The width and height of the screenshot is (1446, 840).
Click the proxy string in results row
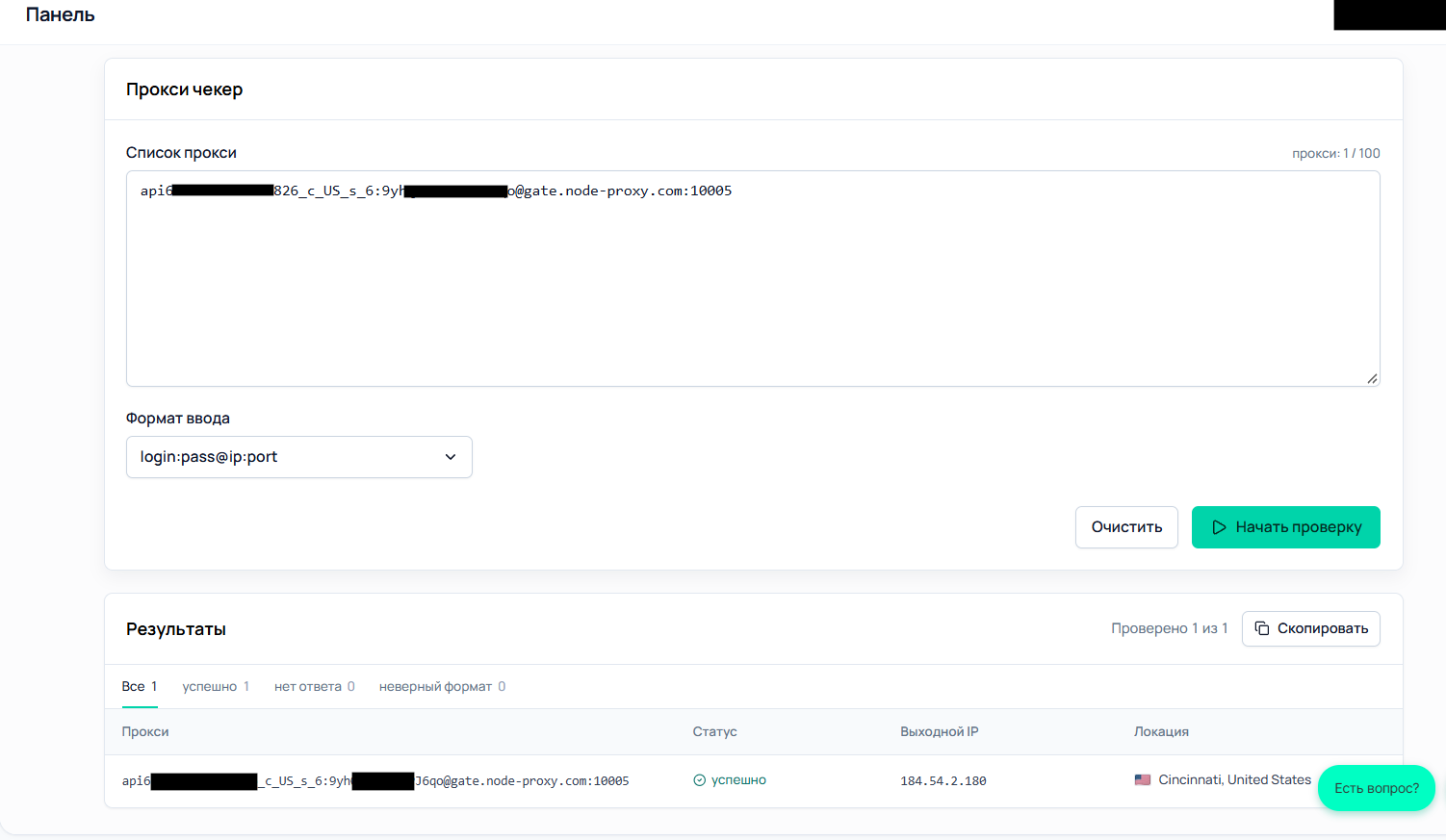375,781
